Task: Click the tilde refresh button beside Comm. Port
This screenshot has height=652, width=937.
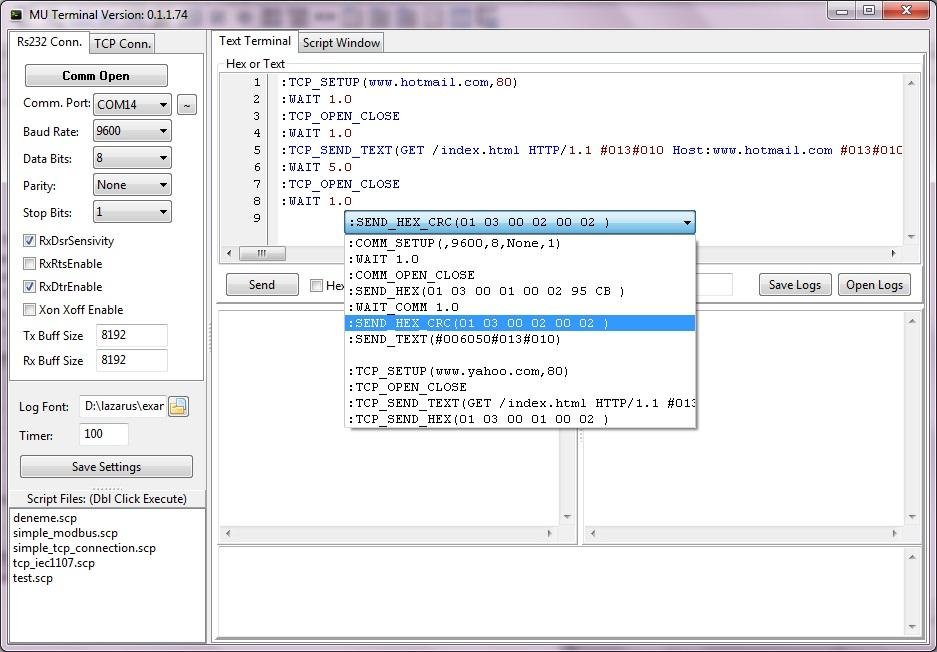Action: point(187,105)
